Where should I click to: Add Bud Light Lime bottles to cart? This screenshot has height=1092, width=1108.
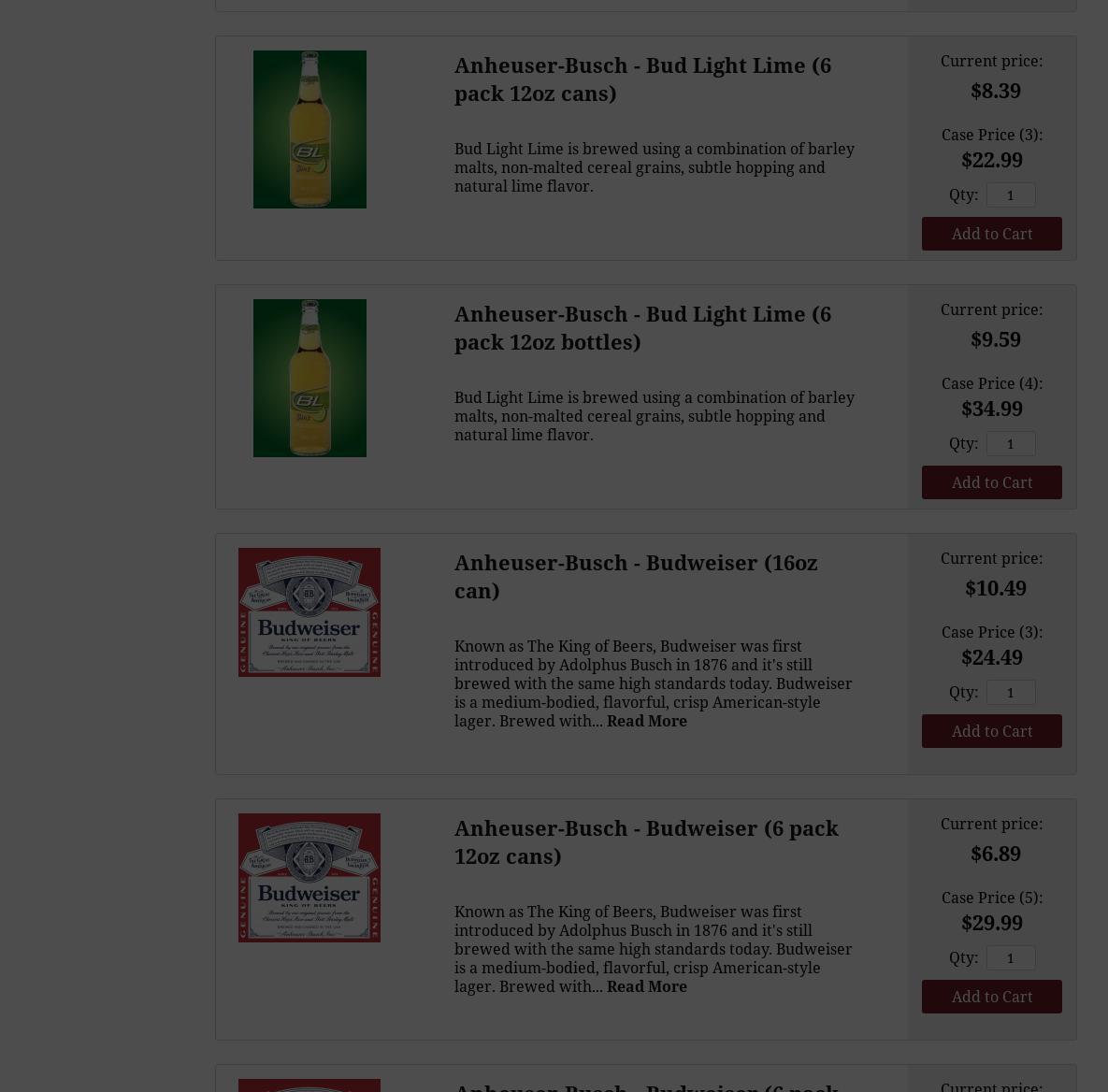click(991, 482)
